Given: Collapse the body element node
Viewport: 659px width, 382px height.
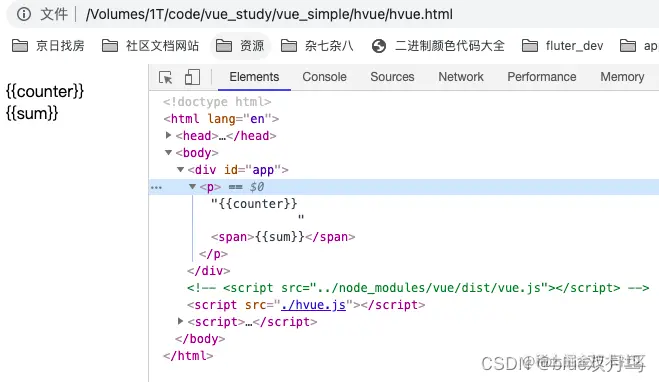Looking at the screenshot, I should 168,153.
